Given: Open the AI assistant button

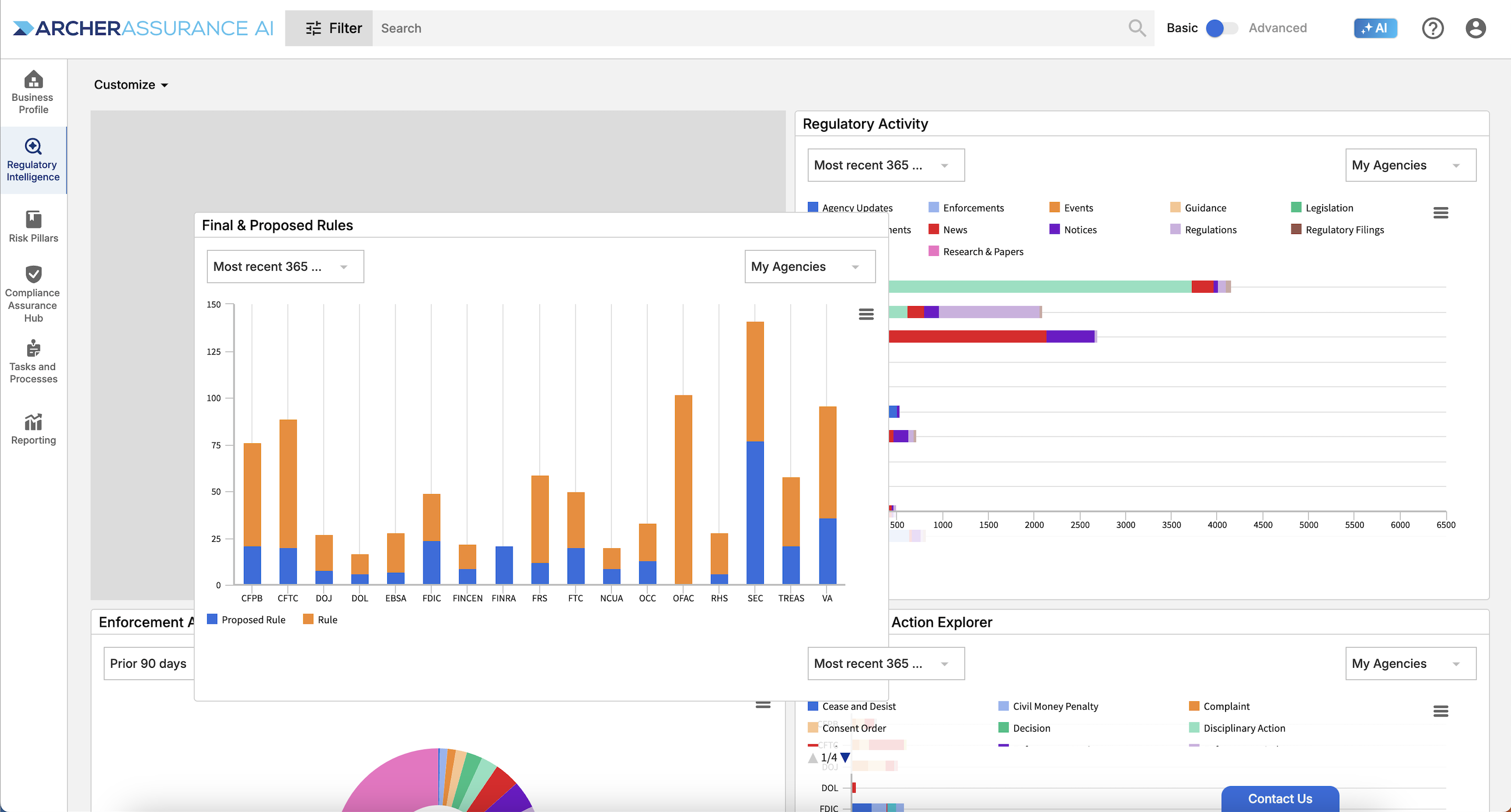Looking at the screenshot, I should point(1375,28).
